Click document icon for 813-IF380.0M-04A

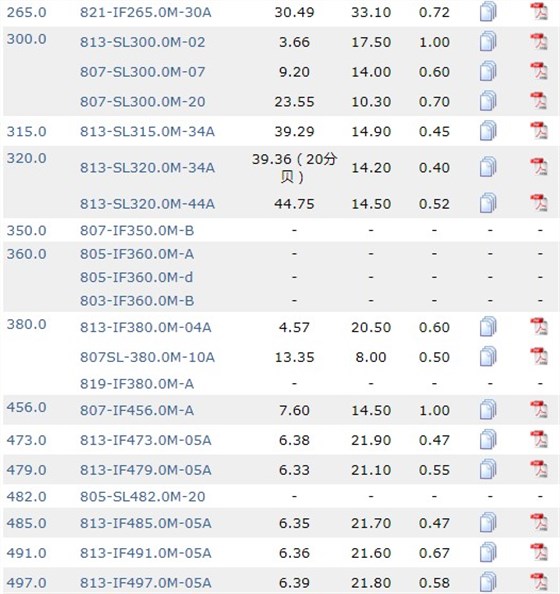tap(488, 327)
